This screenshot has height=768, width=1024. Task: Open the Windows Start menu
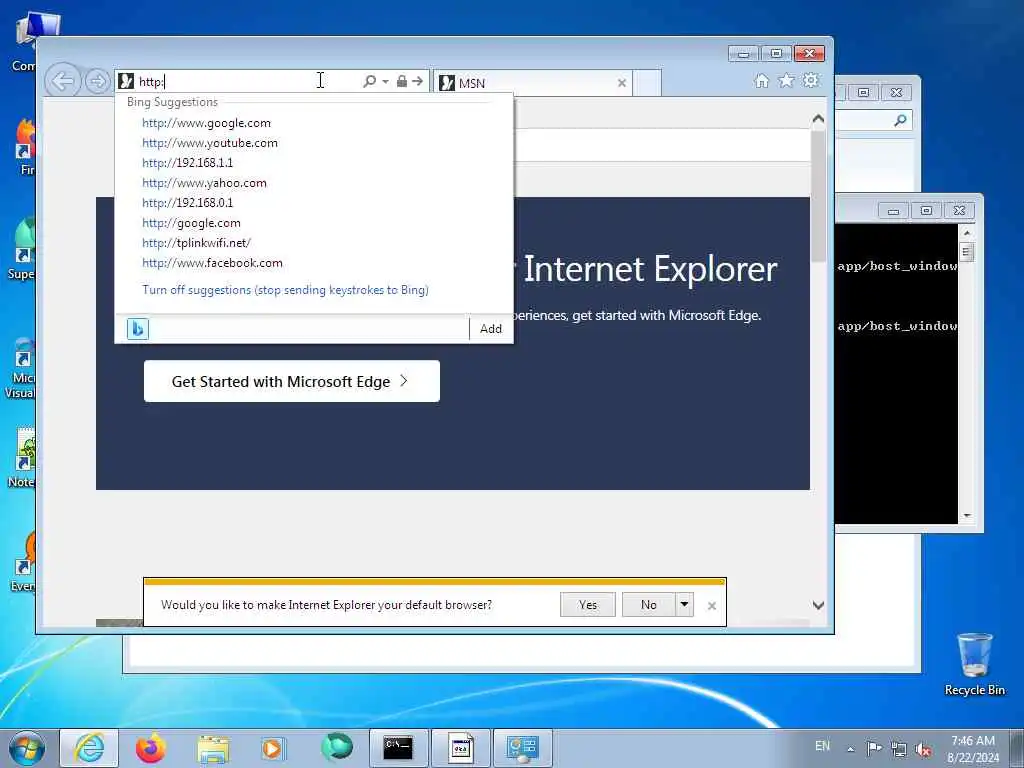coord(26,748)
